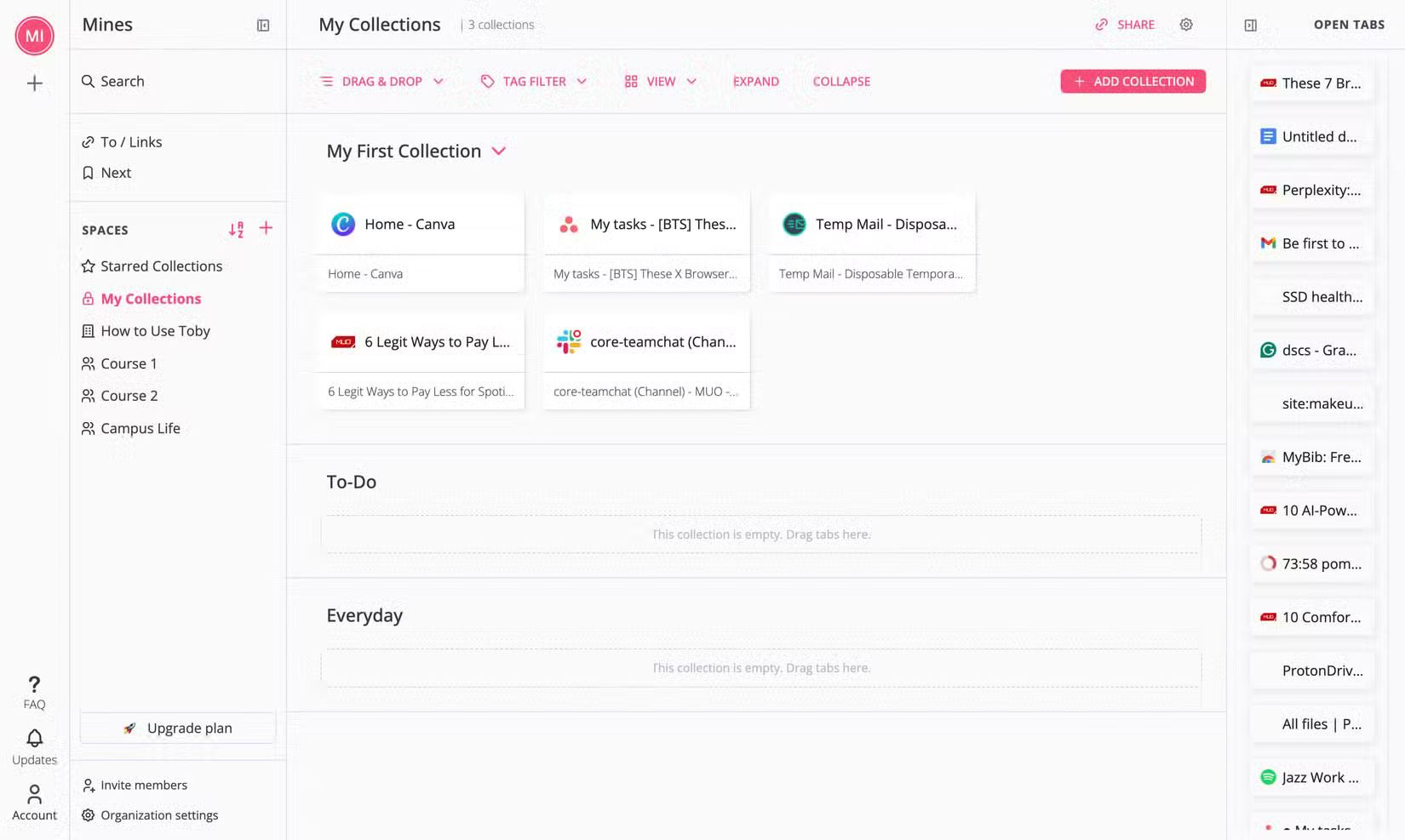The width and height of the screenshot is (1405, 840).
Task: Open the TAG FILTER dropdown
Action: point(533,81)
